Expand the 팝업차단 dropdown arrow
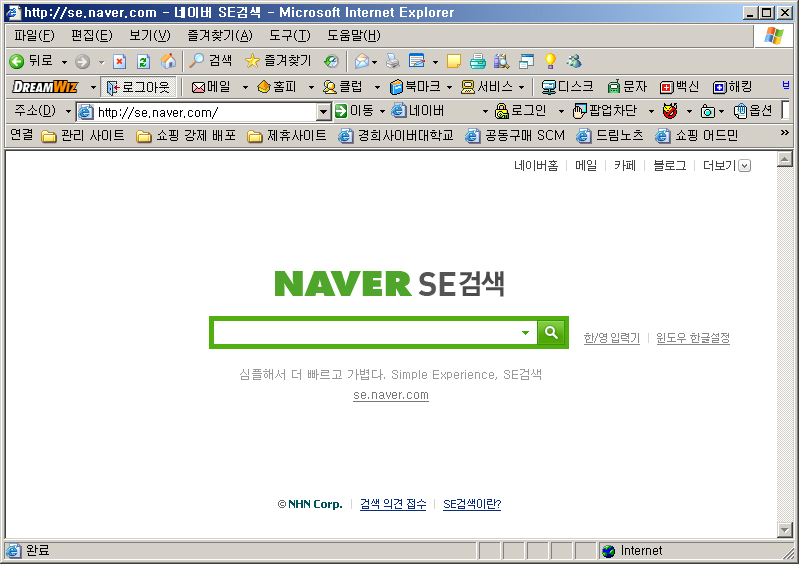 click(x=651, y=111)
